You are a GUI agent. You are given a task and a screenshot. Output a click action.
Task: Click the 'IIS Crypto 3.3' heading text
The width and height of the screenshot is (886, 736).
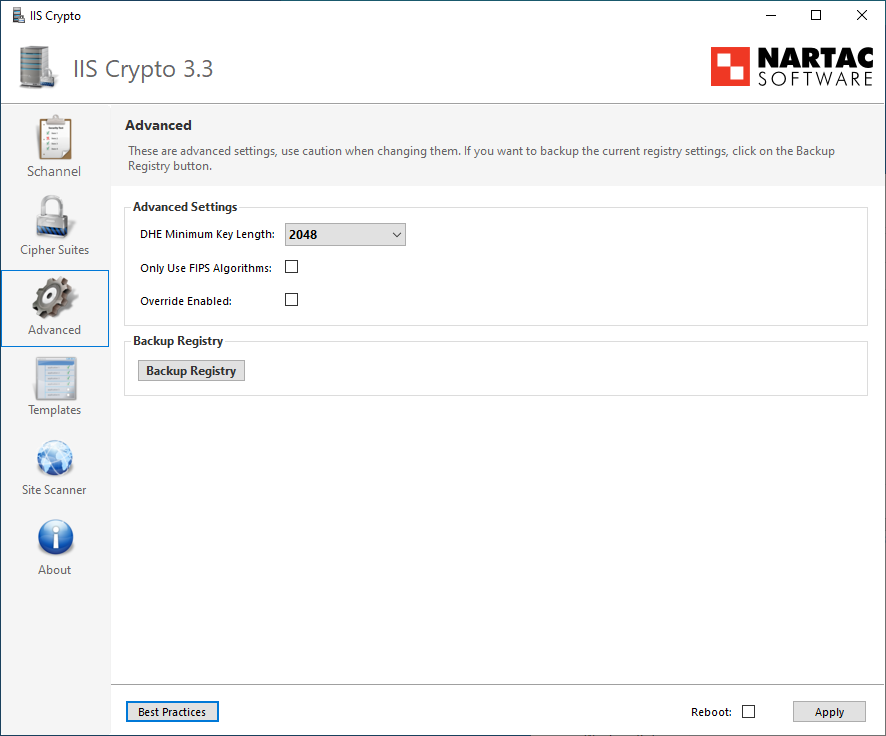(x=143, y=69)
